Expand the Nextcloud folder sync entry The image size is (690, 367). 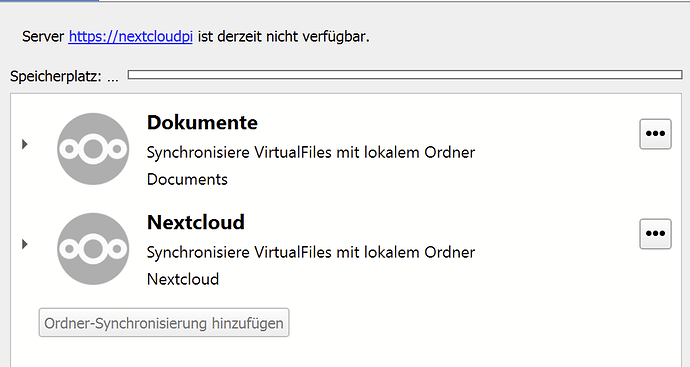pyautogui.click(x=25, y=244)
